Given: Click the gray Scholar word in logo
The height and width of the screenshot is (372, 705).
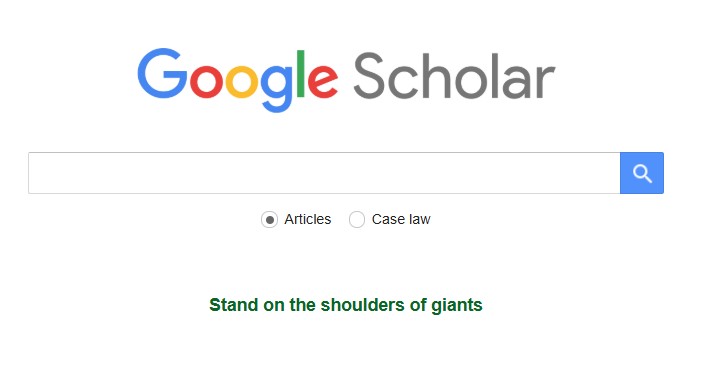Looking at the screenshot, I should pyautogui.click(x=455, y=76).
